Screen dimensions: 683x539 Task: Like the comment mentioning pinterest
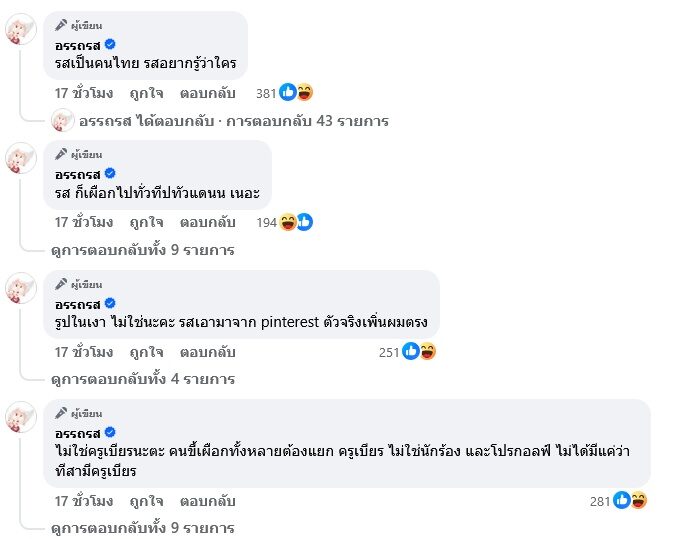(147, 352)
